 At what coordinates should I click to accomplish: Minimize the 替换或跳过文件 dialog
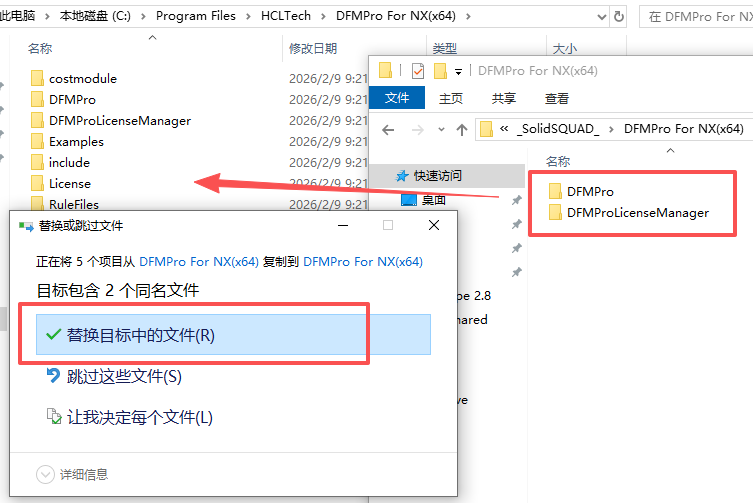pos(343,225)
